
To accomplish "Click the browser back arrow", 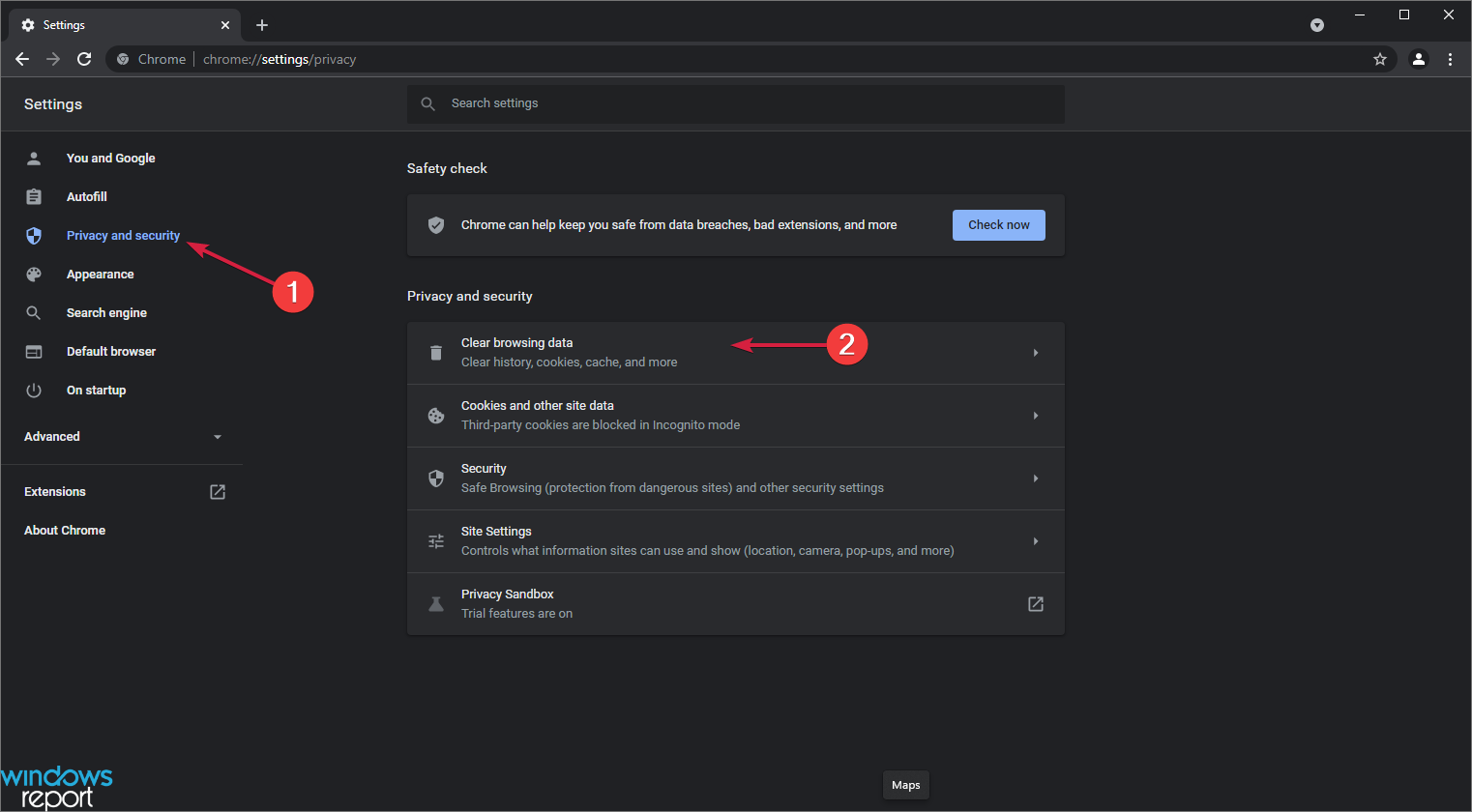I will (x=22, y=59).
